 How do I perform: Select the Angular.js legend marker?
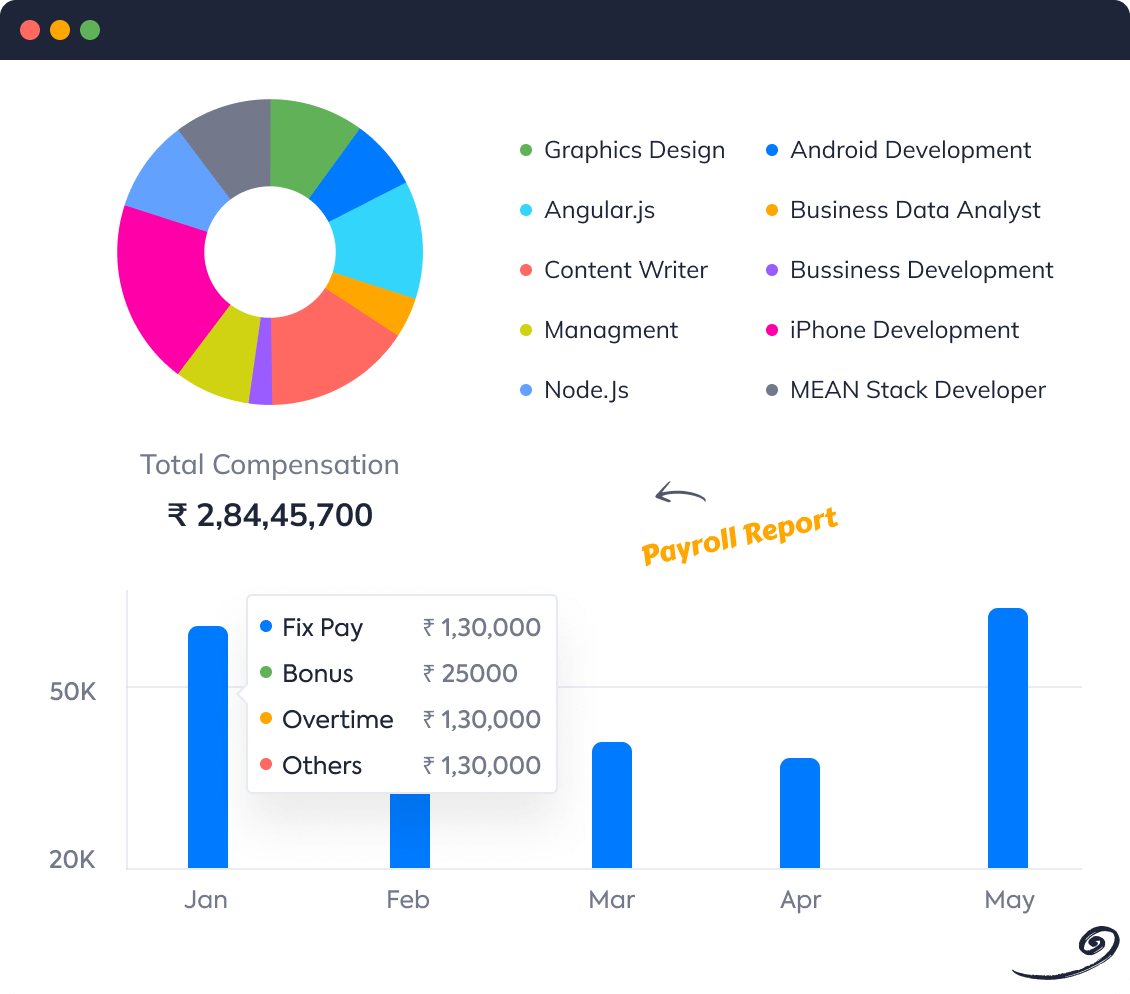(525, 210)
